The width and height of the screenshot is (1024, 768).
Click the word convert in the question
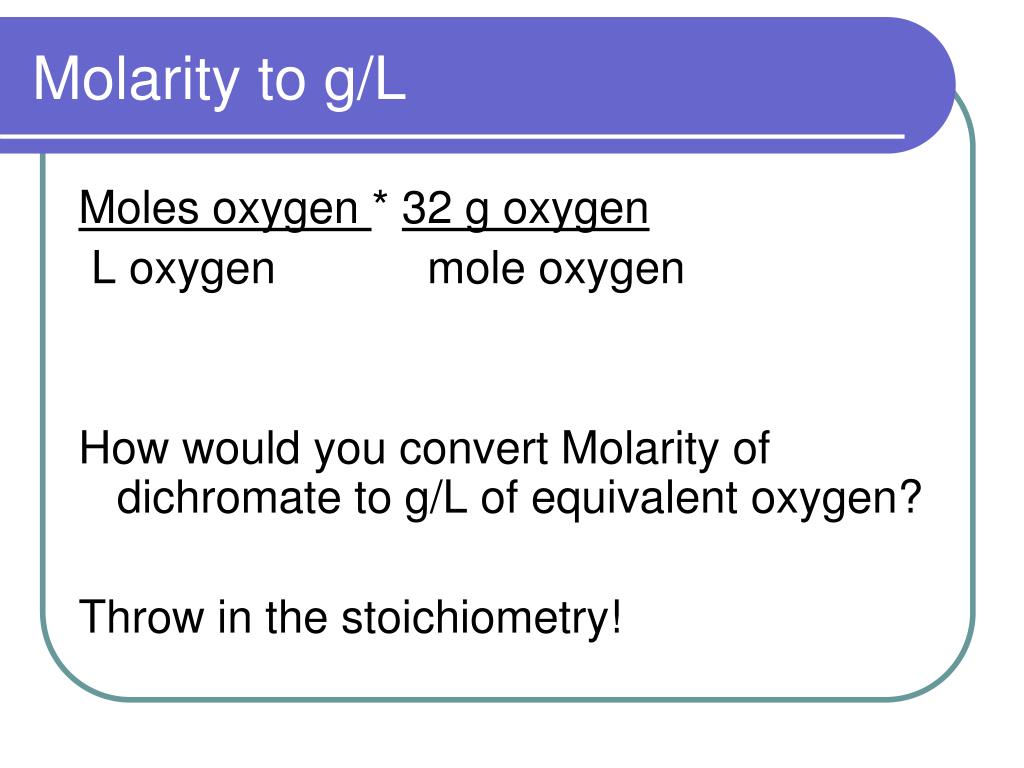[x=473, y=449]
